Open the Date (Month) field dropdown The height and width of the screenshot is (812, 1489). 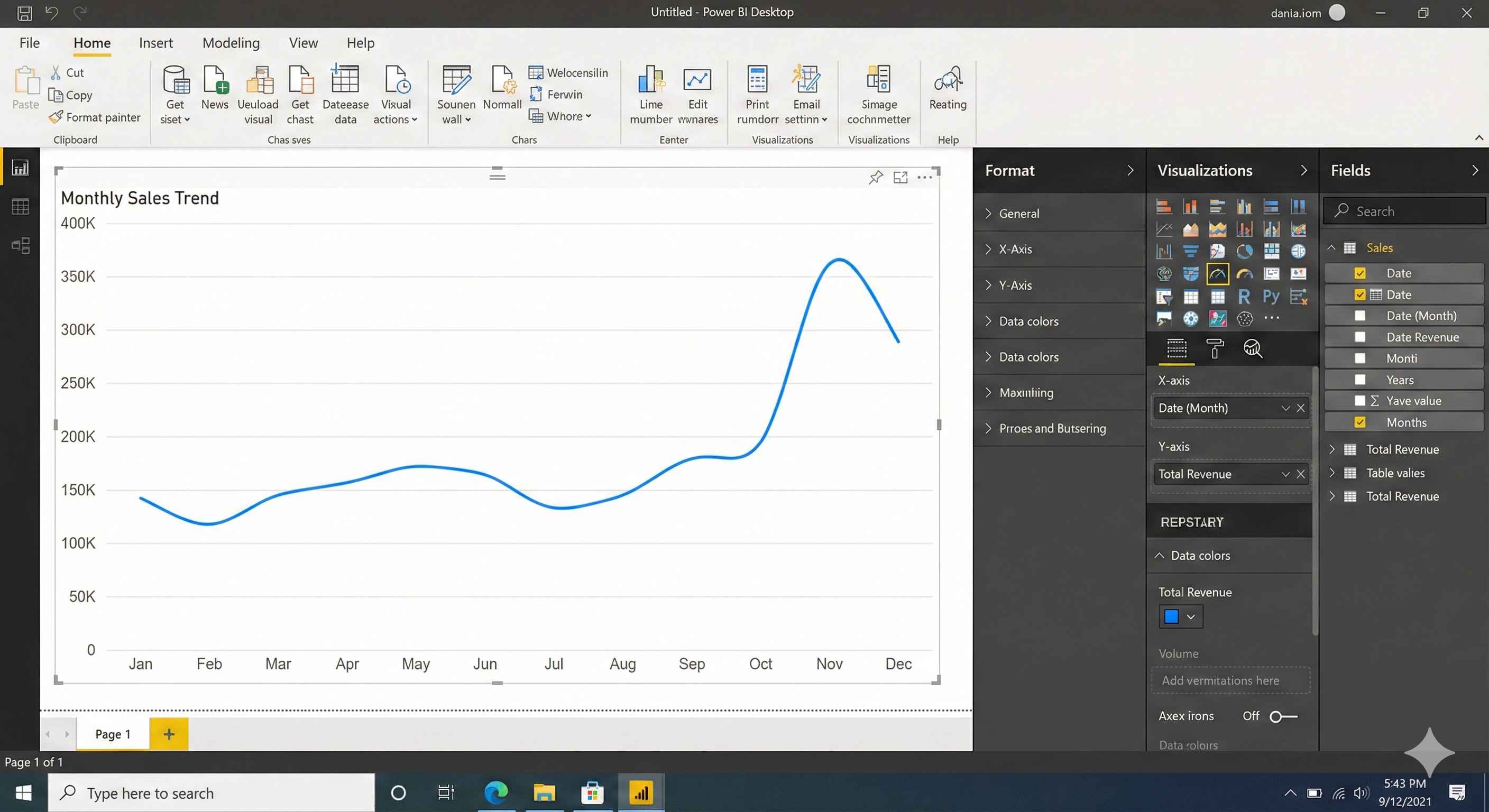tap(1285, 408)
